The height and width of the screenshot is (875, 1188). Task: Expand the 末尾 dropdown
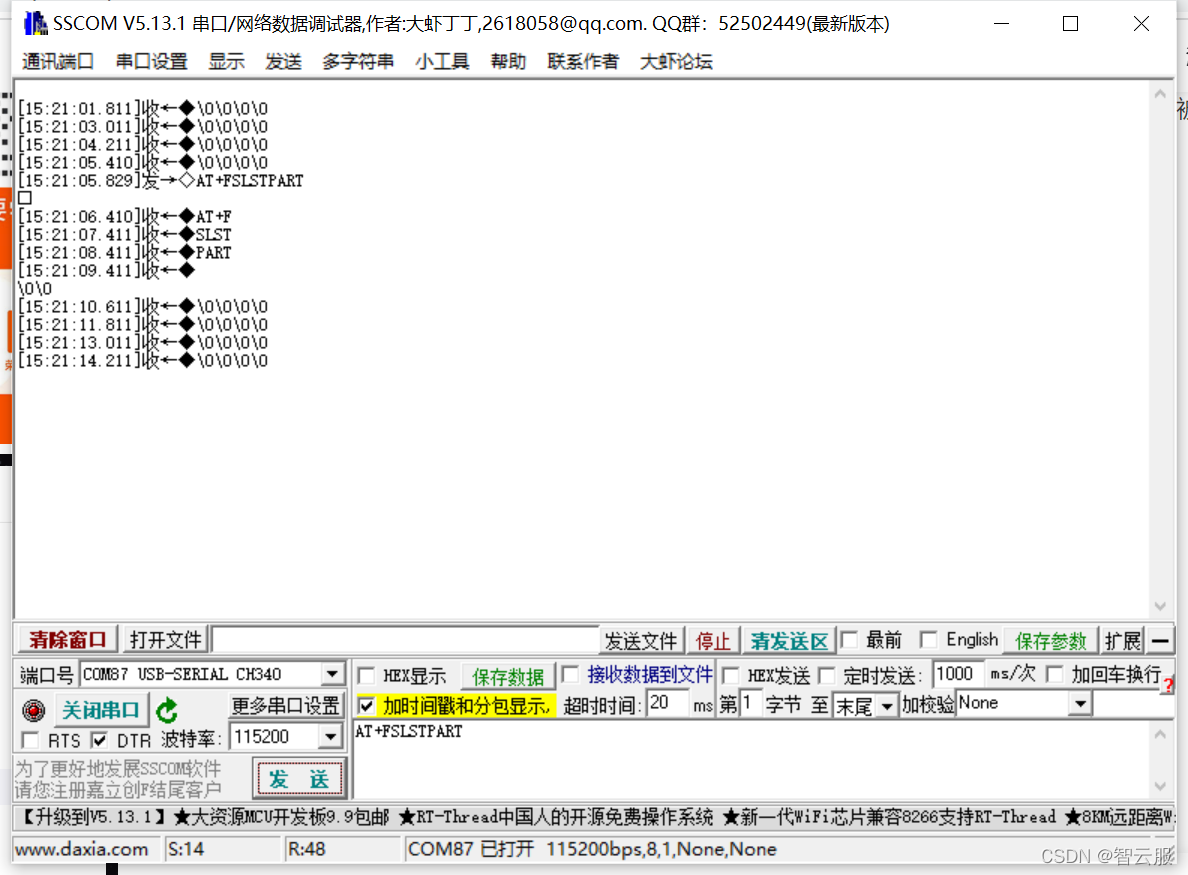tap(886, 706)
